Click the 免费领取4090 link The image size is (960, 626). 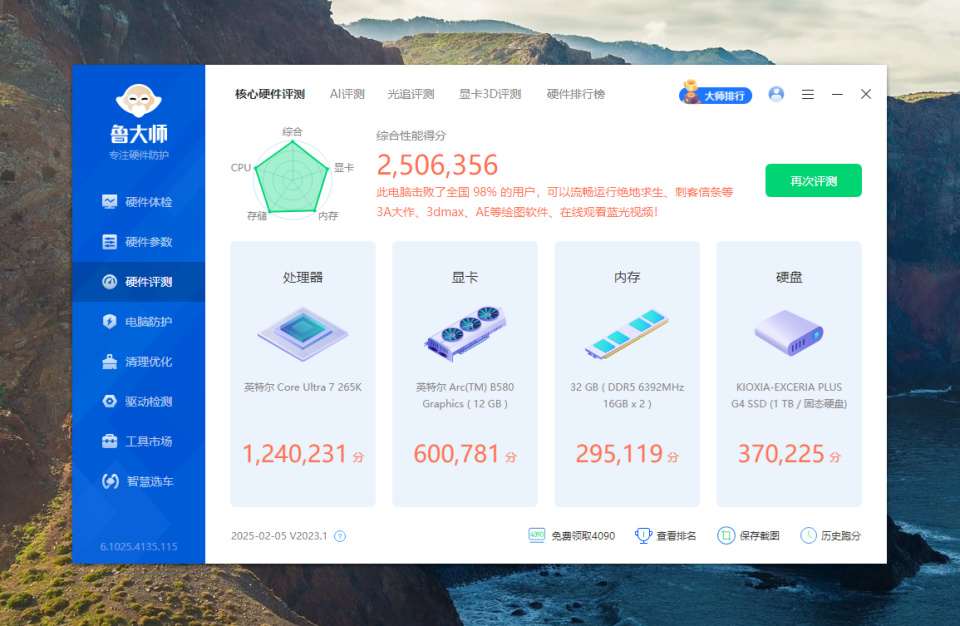pos(571,536)
